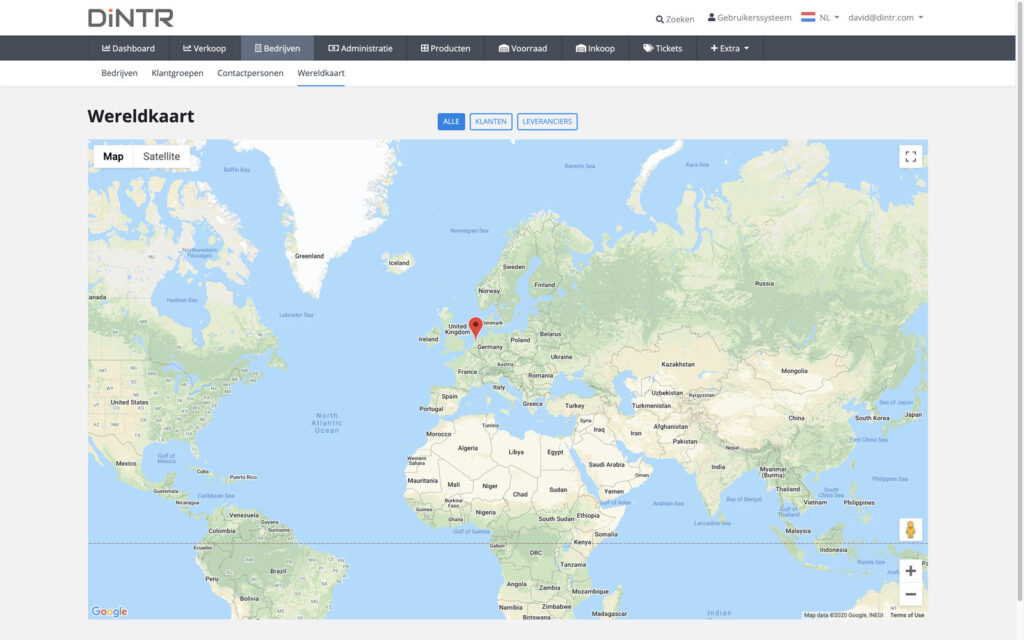Toggle fullscreen map view
Image resolution: width=1024 pixels, height=640 pixels.
(910, 157)
